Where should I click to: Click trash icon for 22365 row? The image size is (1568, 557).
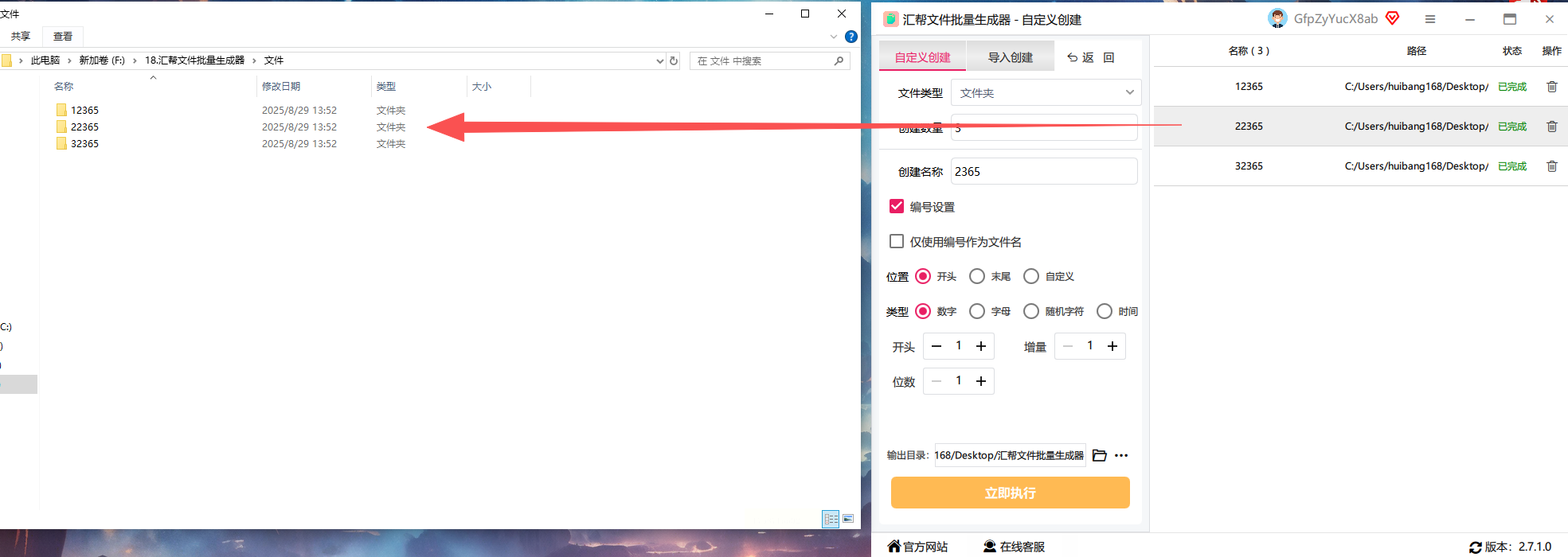1551,127
